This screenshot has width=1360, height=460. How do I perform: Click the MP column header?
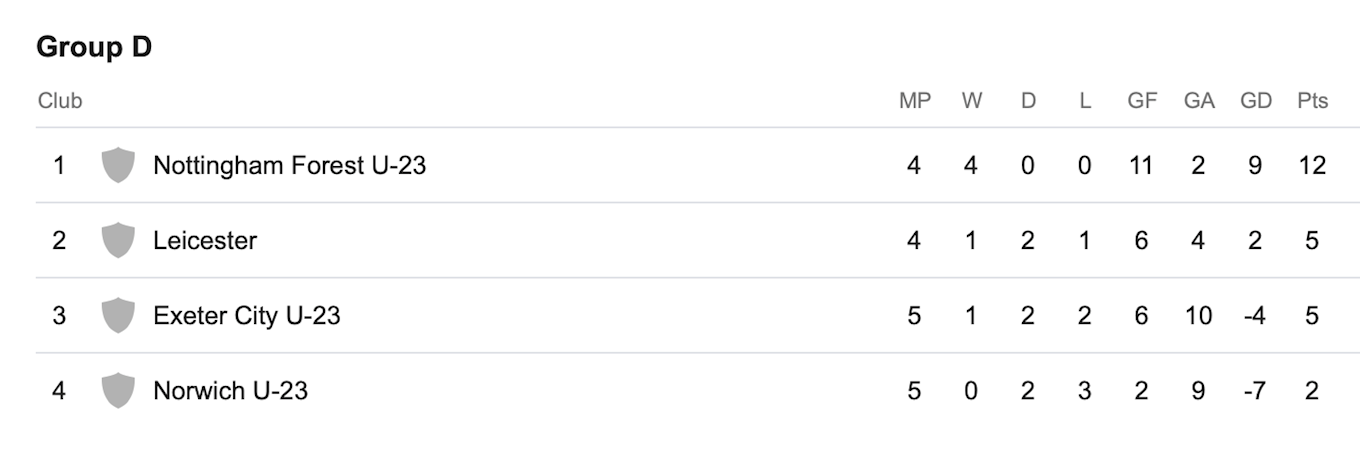pyautogui.click(x=915, y=101)
